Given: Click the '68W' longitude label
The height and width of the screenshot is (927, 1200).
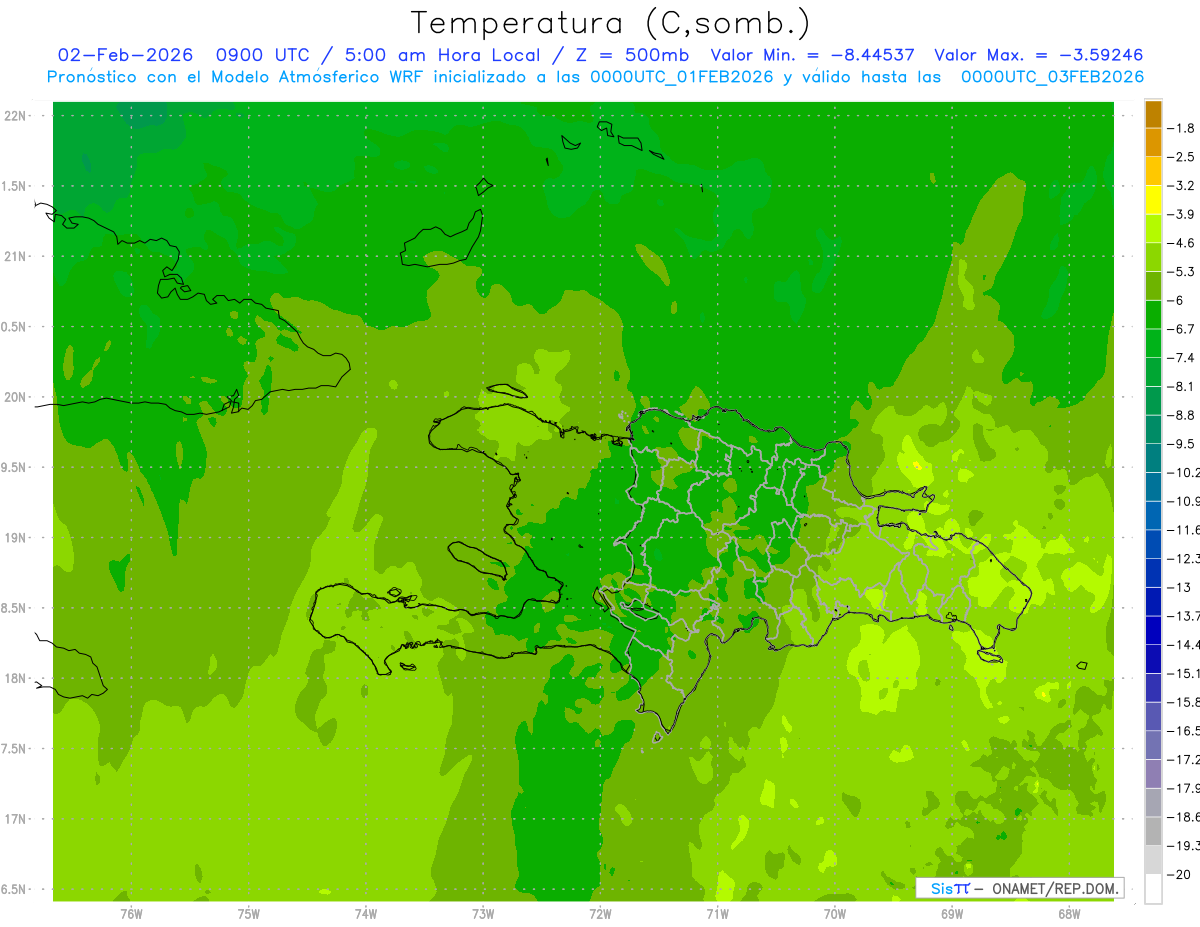Looking at the screenshot, I should pyautogui.click(x=1069, y=914).
